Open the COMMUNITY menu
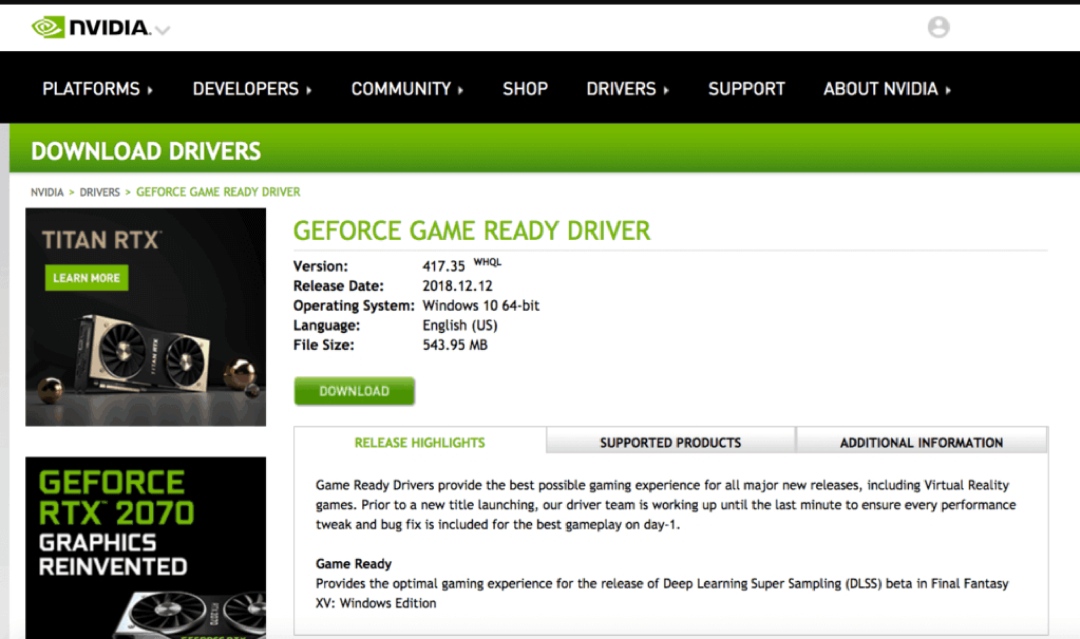The height and width of the screenshot is (639, 1080). click(407, 89)
